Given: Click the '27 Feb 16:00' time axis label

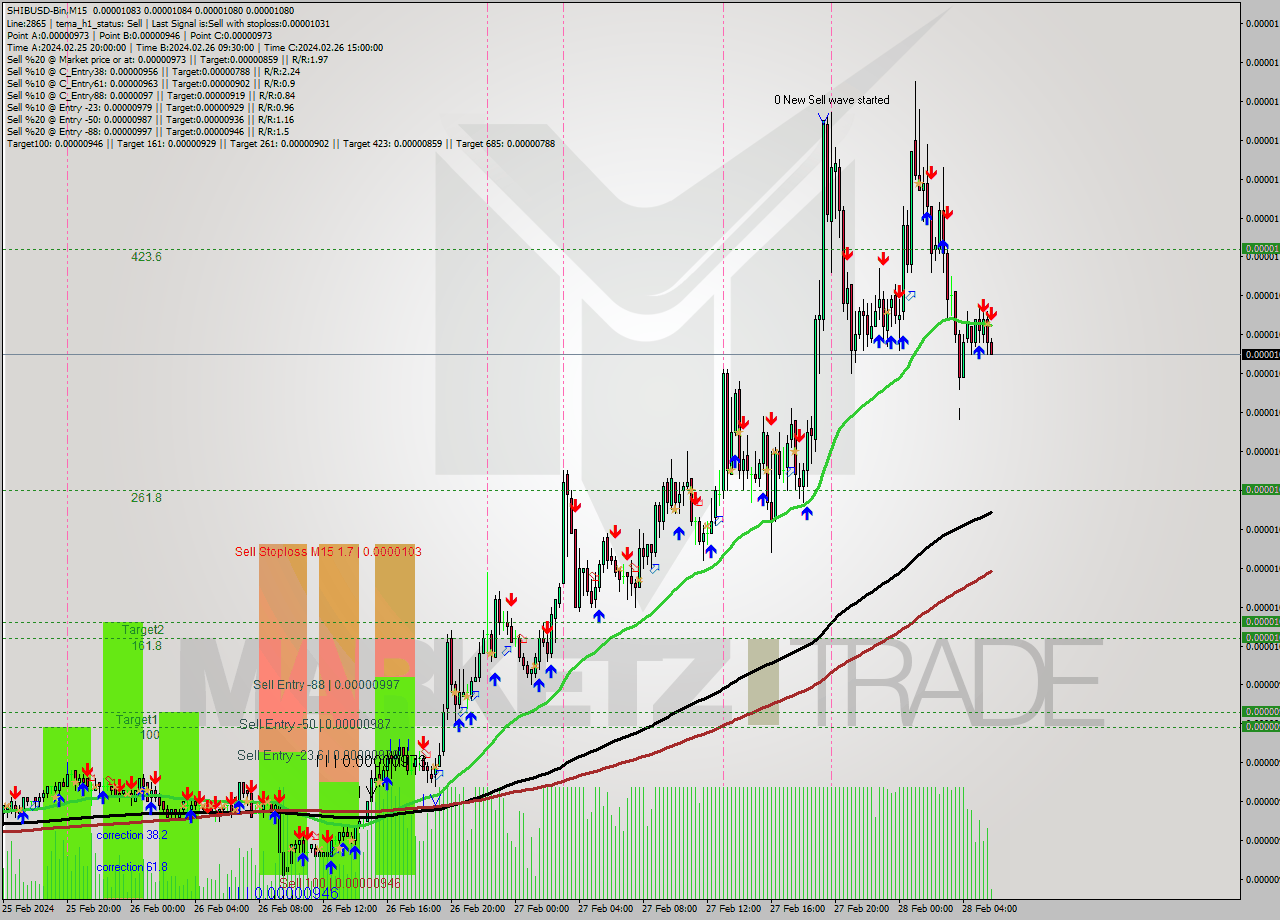Looking at the screenshot, I should coord(797,909).
